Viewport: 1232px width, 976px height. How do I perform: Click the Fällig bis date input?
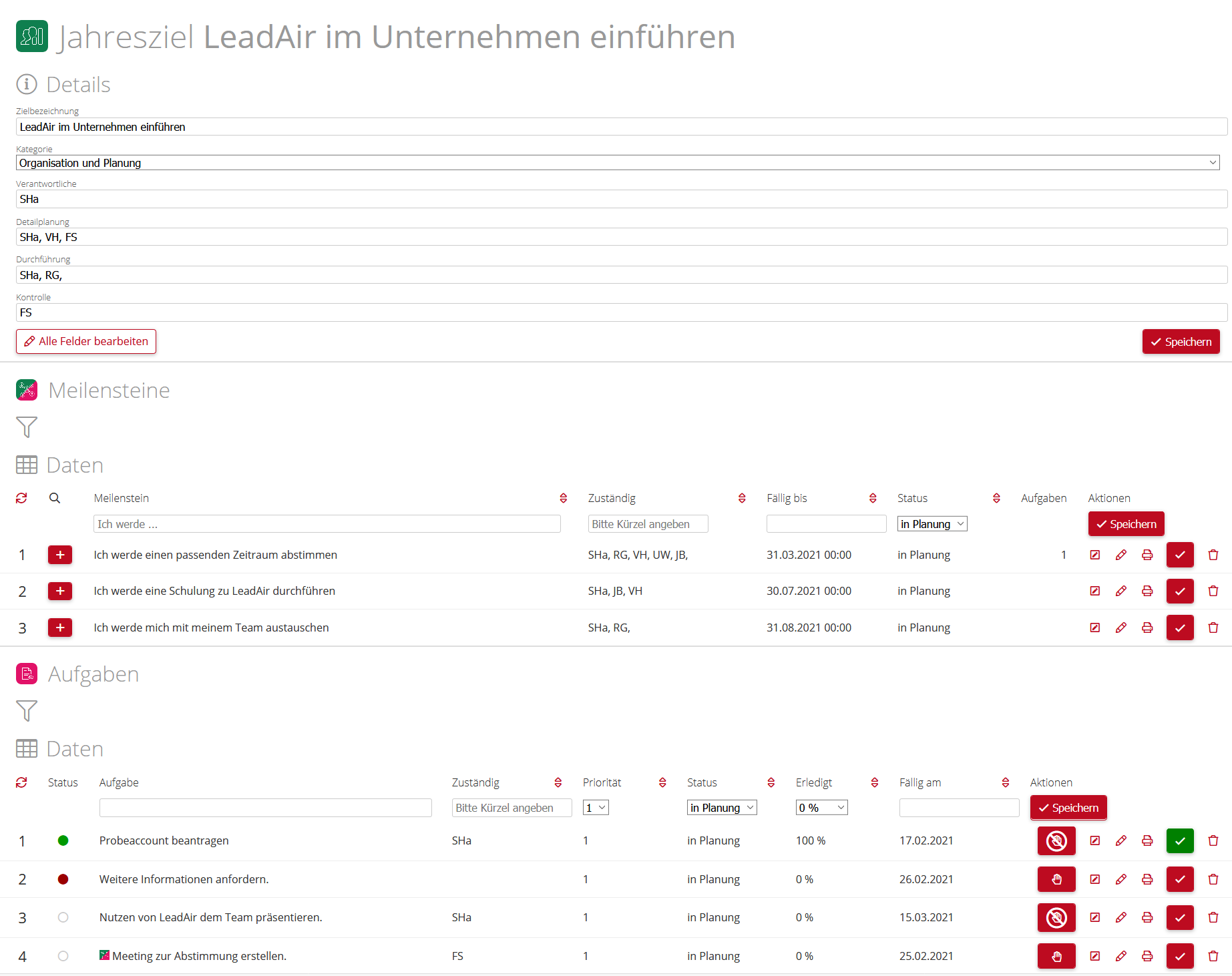(826, 524)
